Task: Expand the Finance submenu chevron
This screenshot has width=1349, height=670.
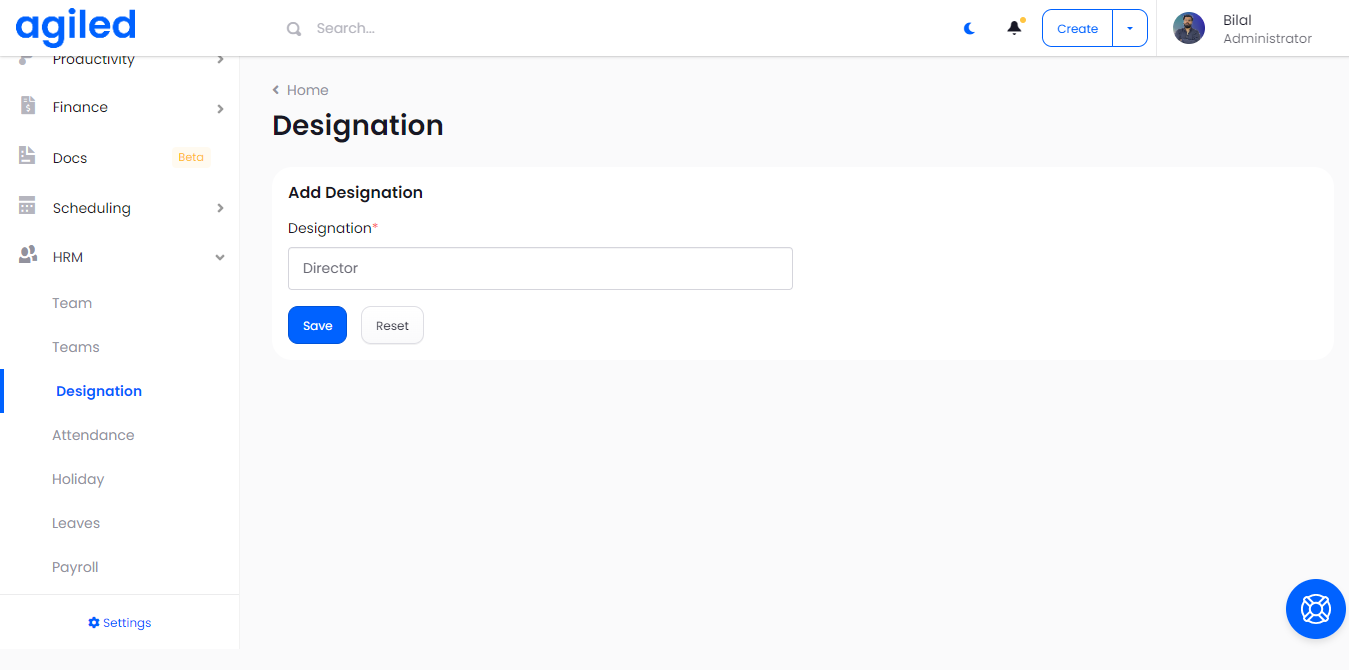Action: pyautogui.click(x=220, y=108)
